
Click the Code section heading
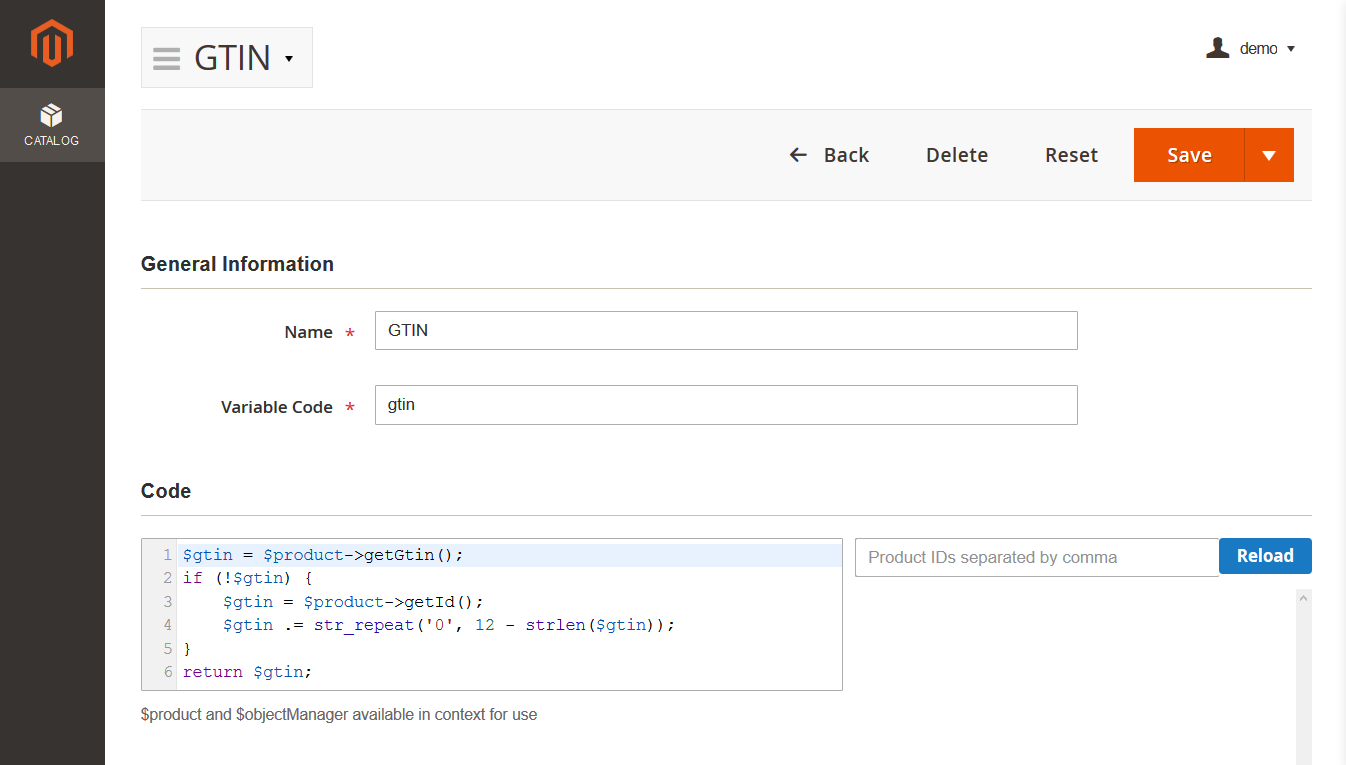point(166,491)
